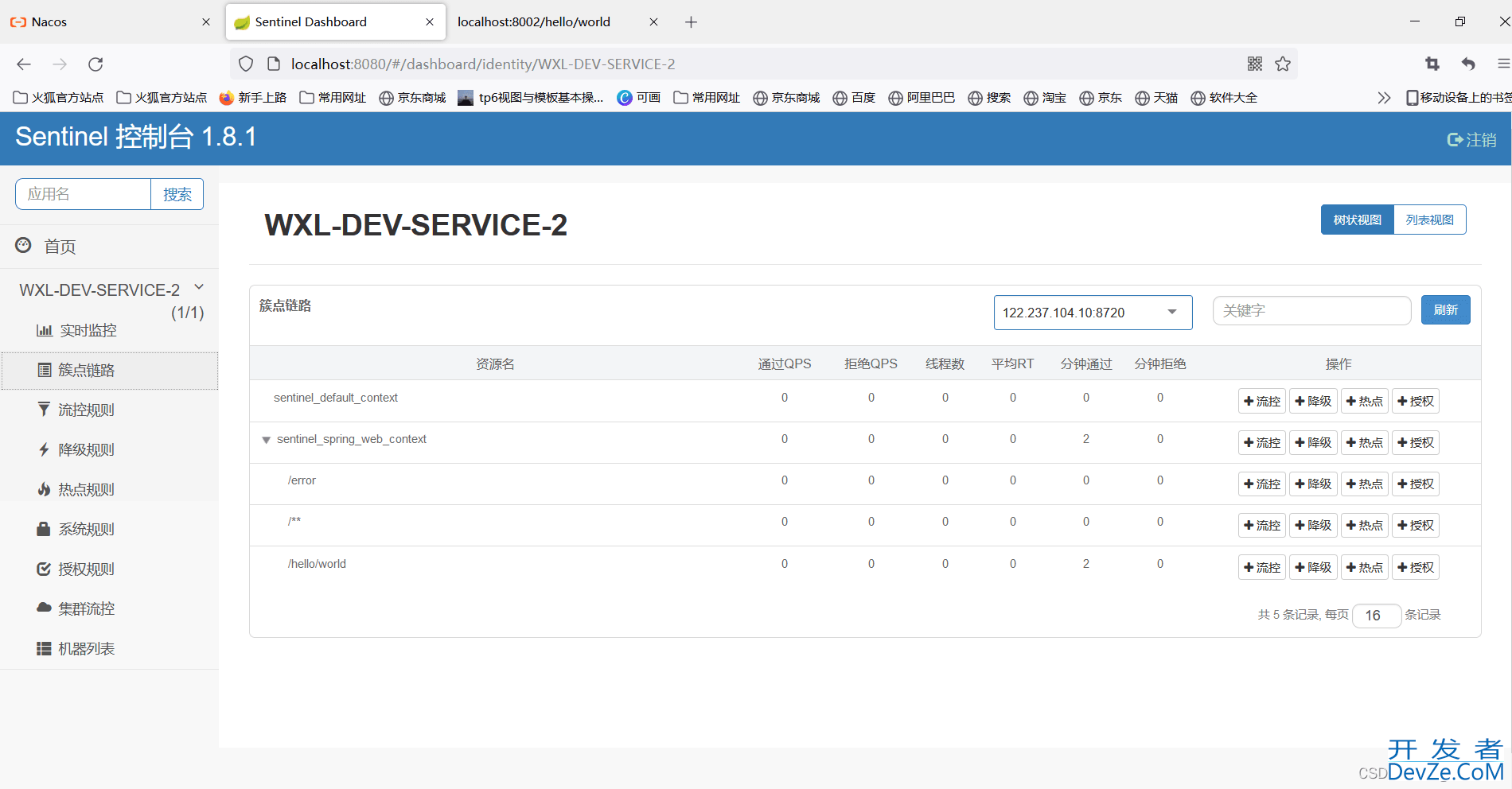Close the Sentinel Dashboard tab
The height and width of the screenshot is (789, 1512).
[x=430, y=22]
